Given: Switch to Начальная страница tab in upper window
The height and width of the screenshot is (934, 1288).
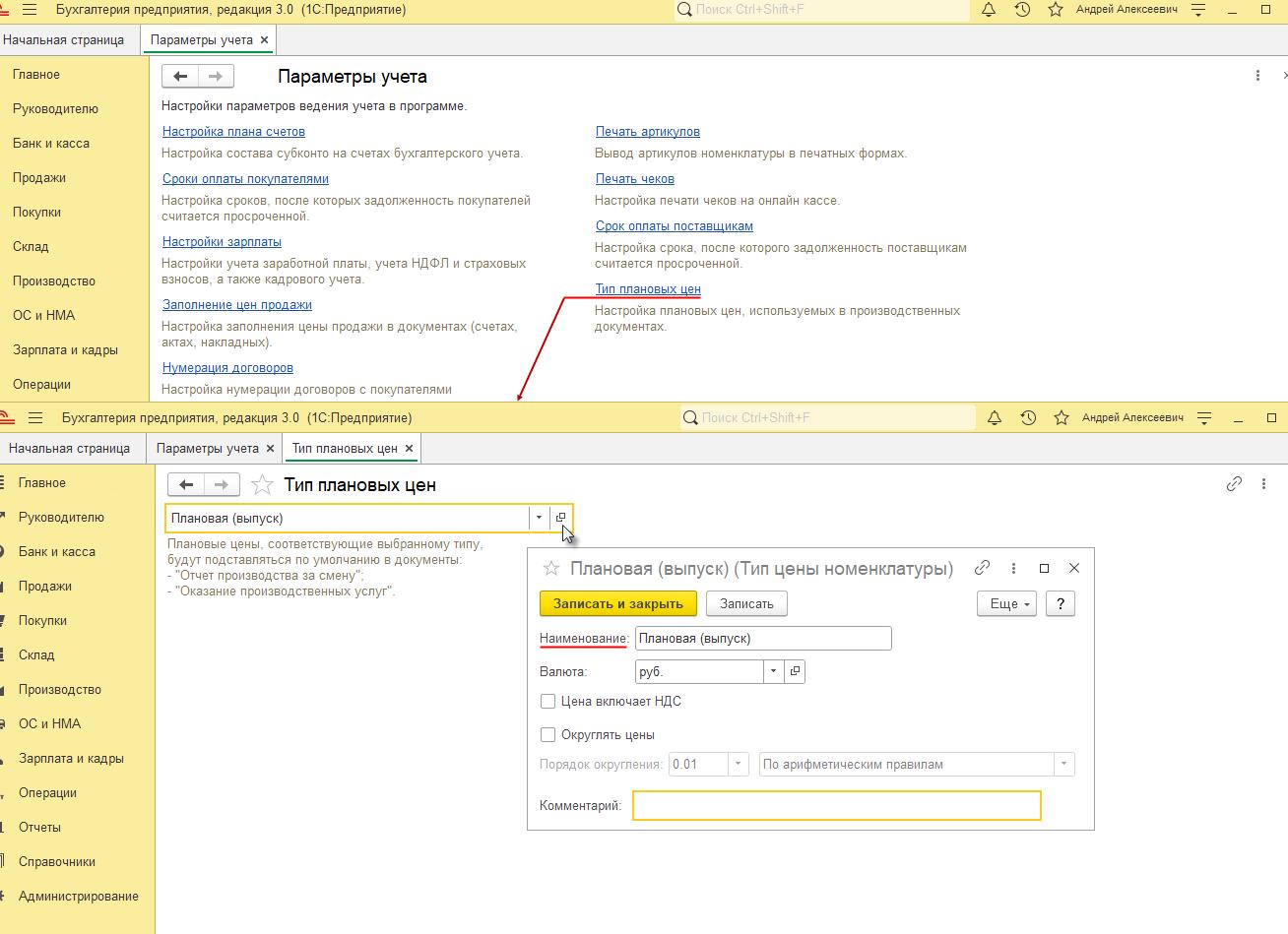Looking at the screenshot, I should pyautogui.click(x=64, y=40).
